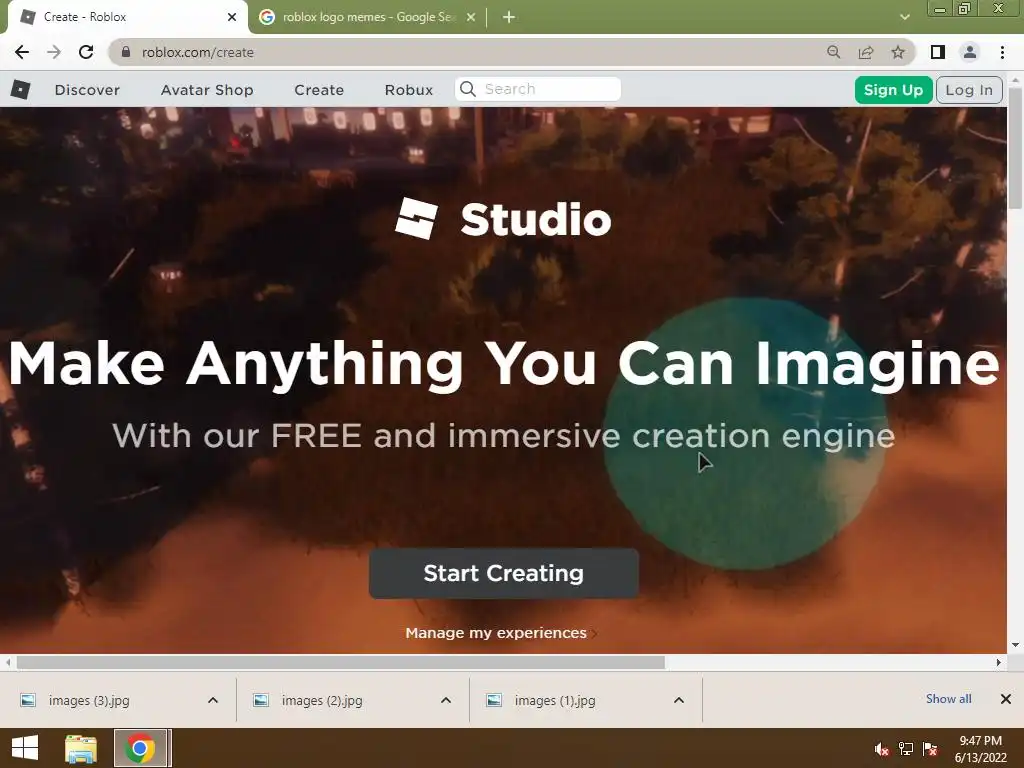Open the Avatar Shop page
This screenshot has width=1024, height=768.
[207, 90]
